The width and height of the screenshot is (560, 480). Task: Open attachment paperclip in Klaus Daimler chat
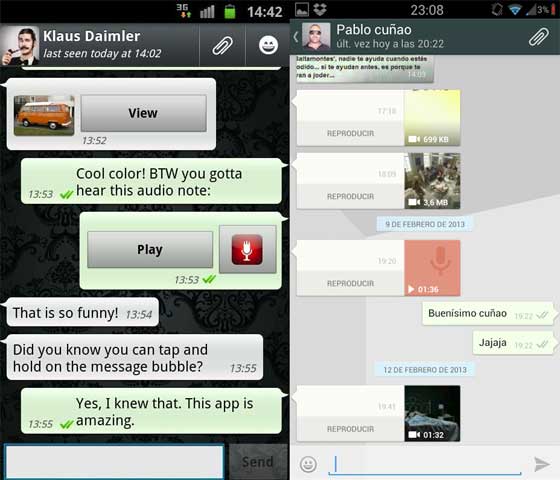pos(222,45)
